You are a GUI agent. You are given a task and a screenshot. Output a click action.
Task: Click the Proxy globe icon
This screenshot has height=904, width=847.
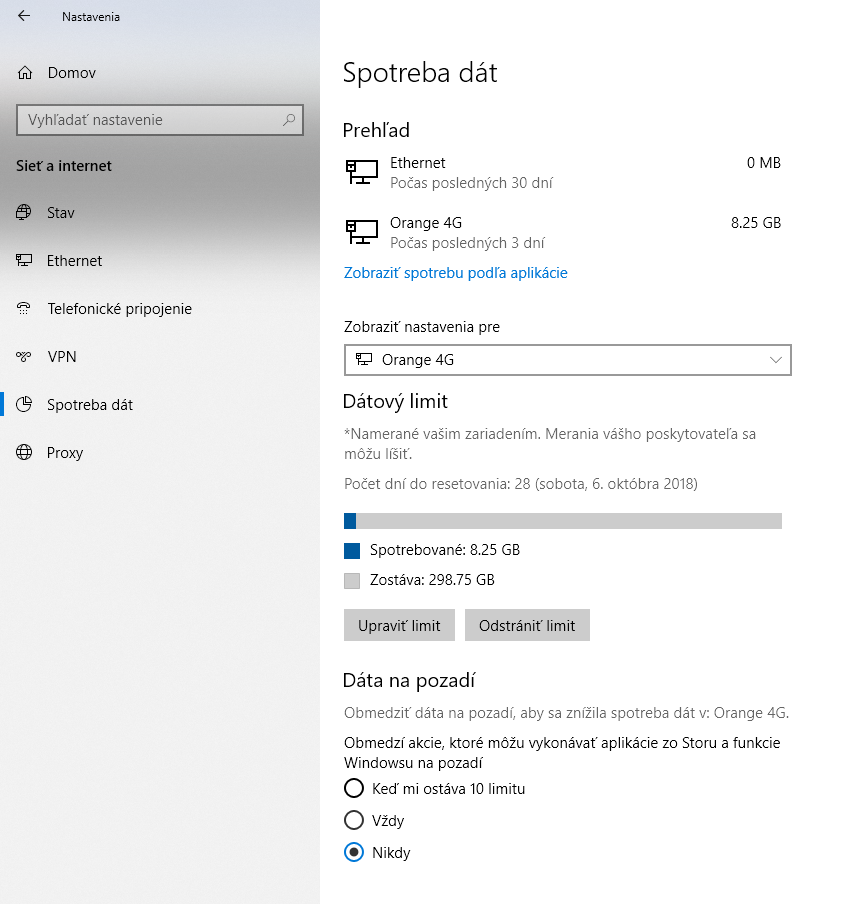[25, 453]
